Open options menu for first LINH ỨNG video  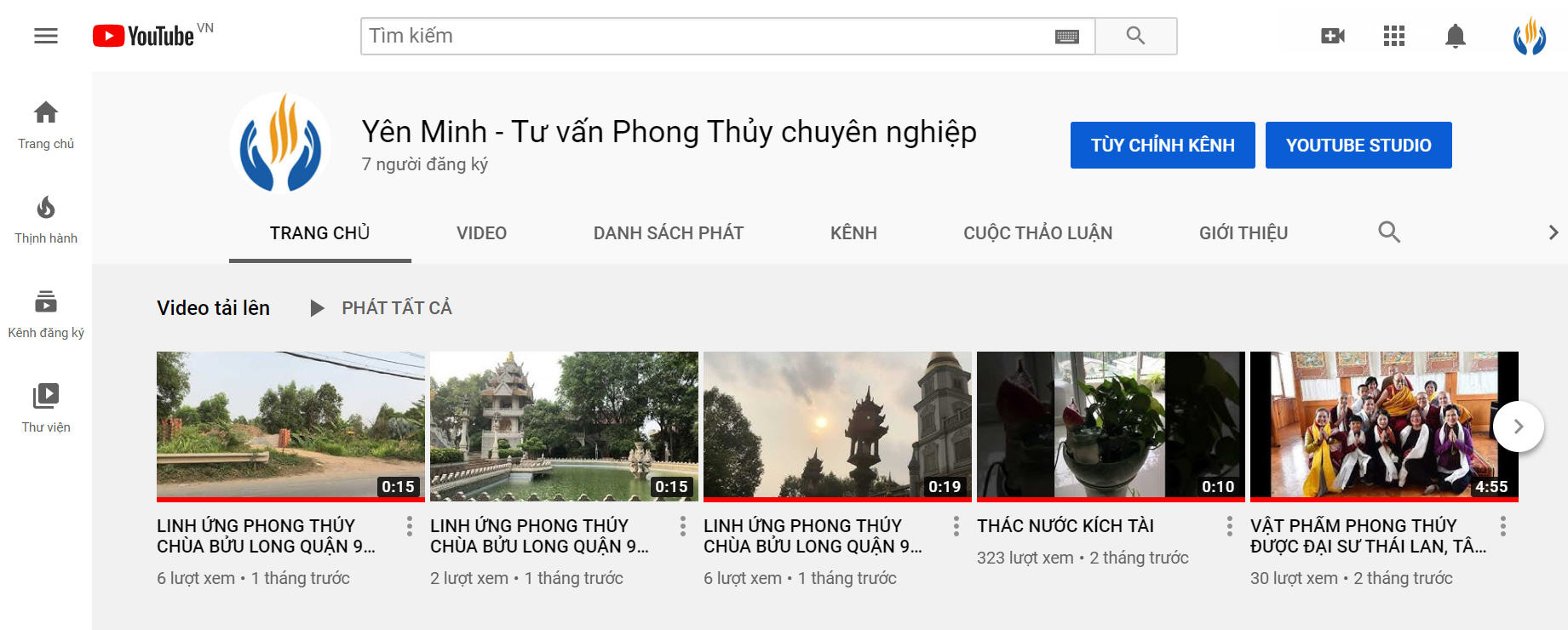coord(410,526)
